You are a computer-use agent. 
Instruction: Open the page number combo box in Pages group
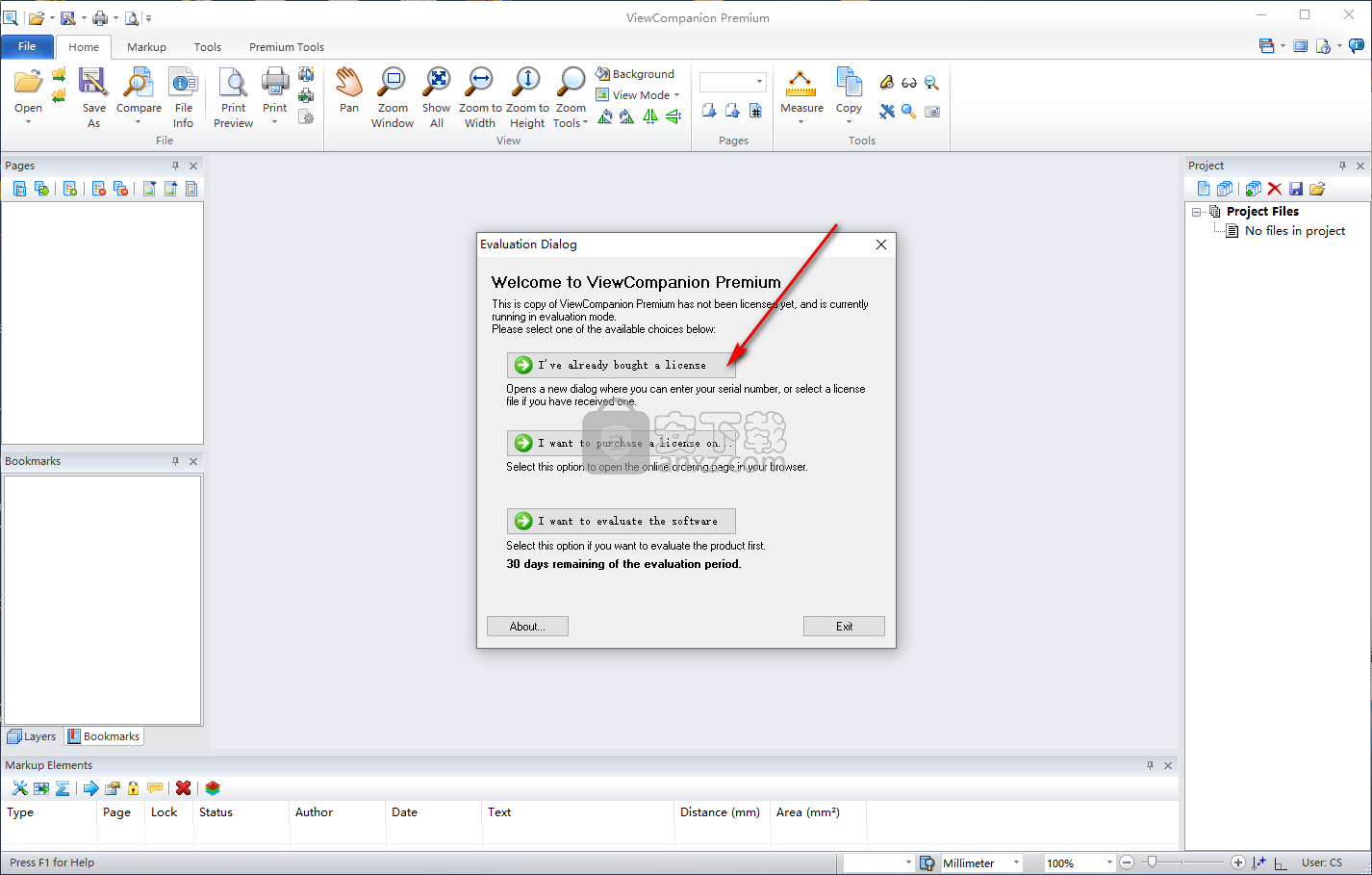[x=759, y=82]
